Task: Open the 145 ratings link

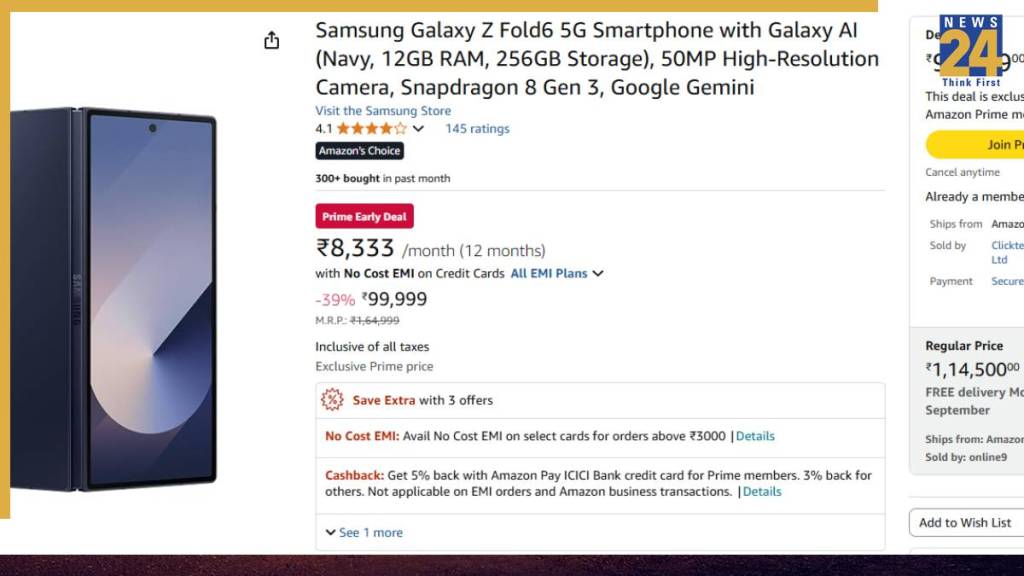Action: click(477, 129)
